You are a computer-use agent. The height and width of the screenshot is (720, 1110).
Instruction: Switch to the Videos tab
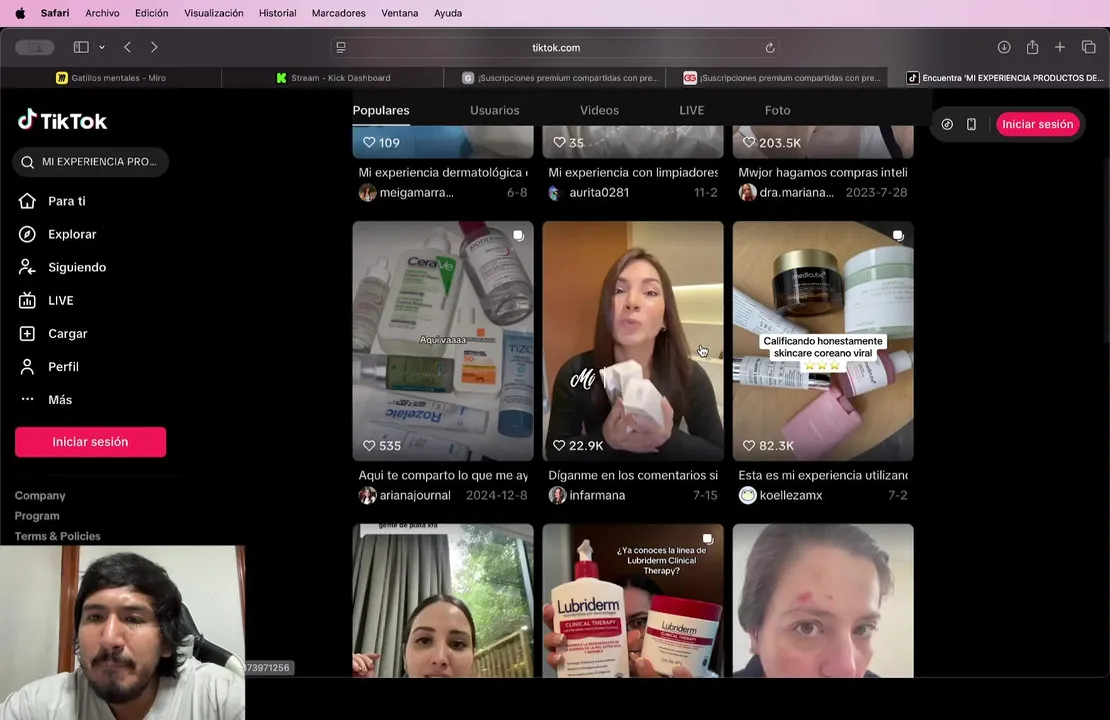600,110
